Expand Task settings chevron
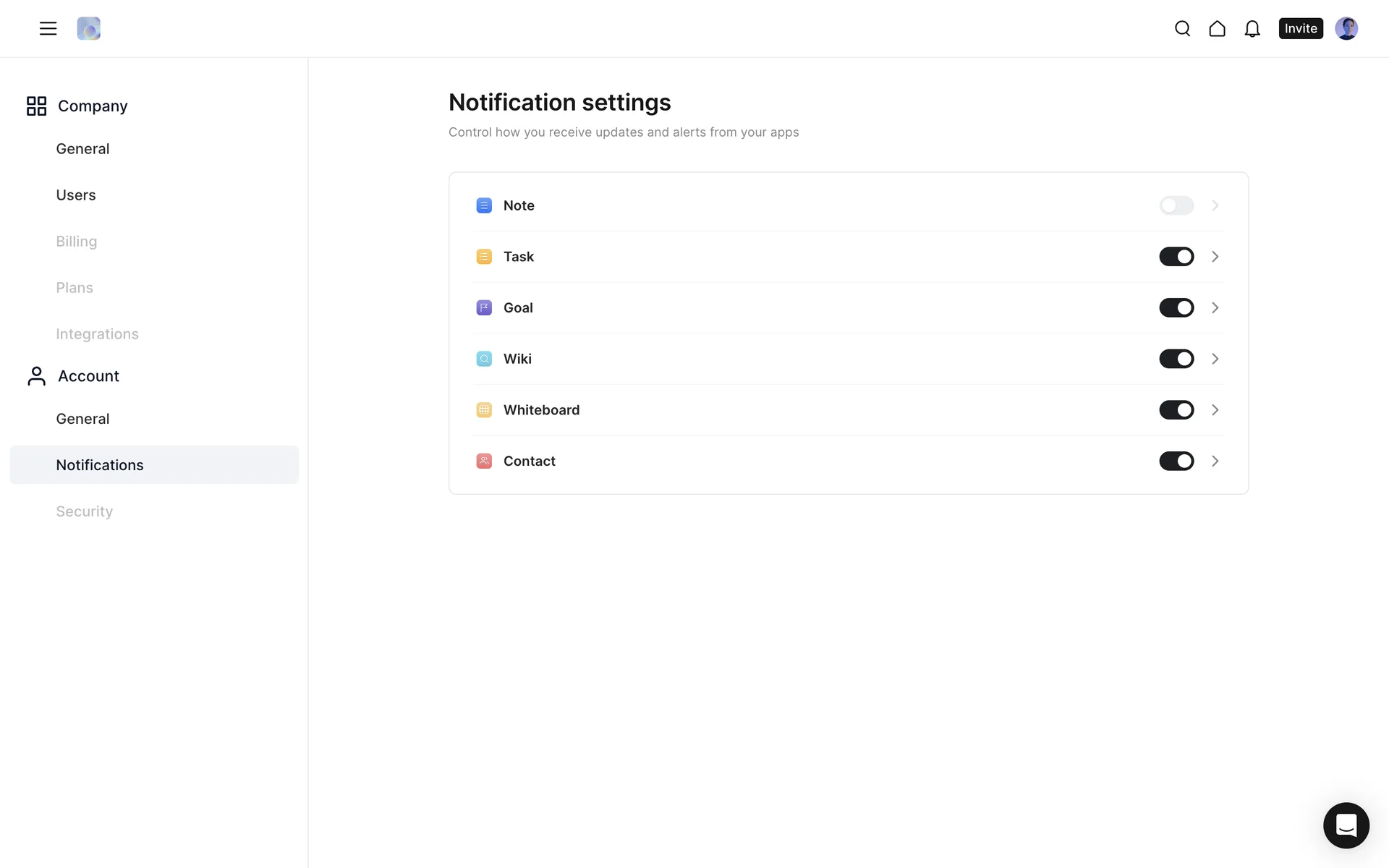The image size is (1389, 868). coord(1215,257)
